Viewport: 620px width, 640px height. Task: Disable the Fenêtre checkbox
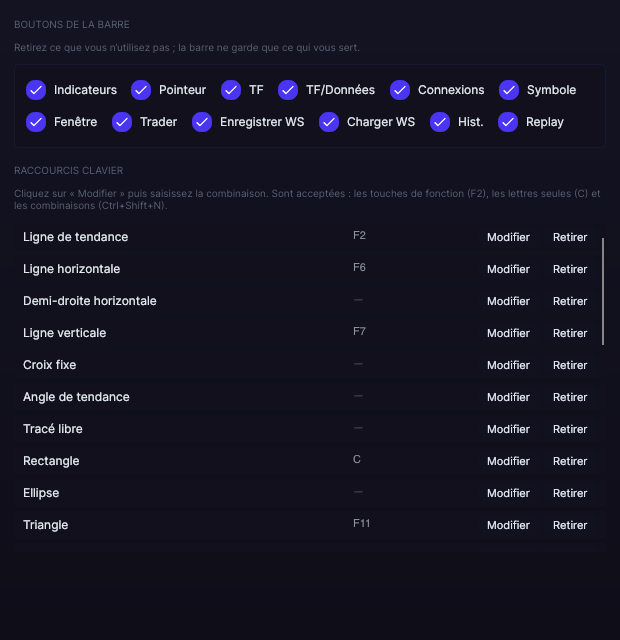tap(36, 122)
